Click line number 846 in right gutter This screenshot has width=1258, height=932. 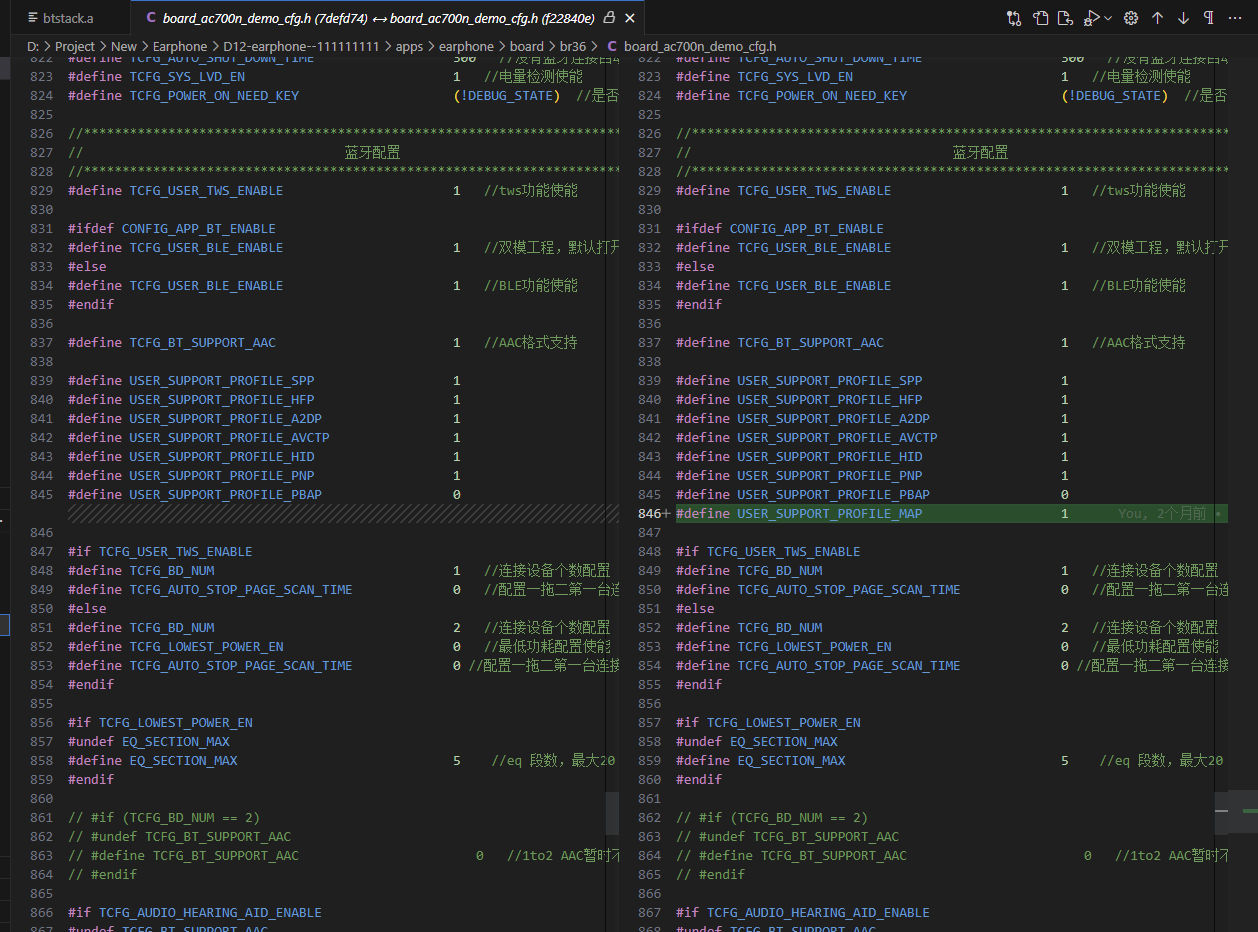(649, 513)
